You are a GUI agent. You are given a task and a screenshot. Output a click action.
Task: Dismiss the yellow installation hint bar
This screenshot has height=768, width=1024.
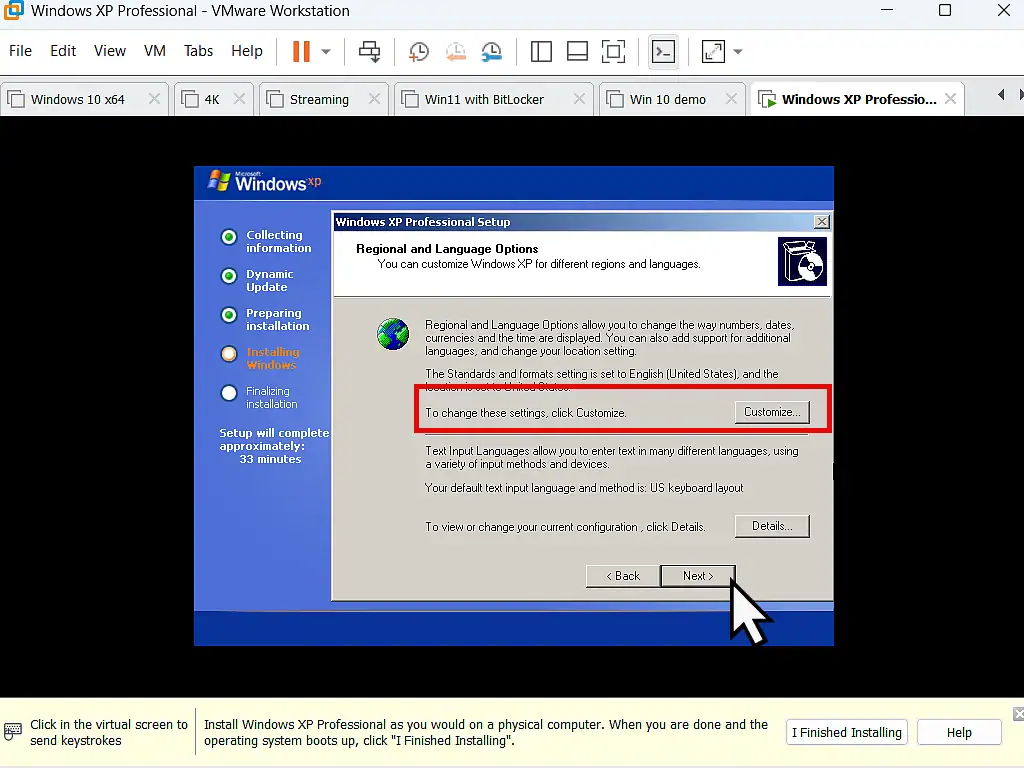[x=1017, y=713]
